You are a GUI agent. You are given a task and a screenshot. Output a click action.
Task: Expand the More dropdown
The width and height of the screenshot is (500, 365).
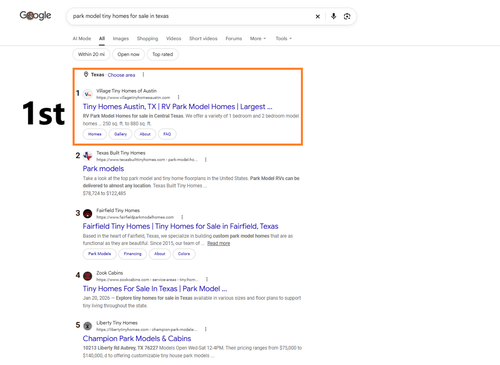(258, 38)
